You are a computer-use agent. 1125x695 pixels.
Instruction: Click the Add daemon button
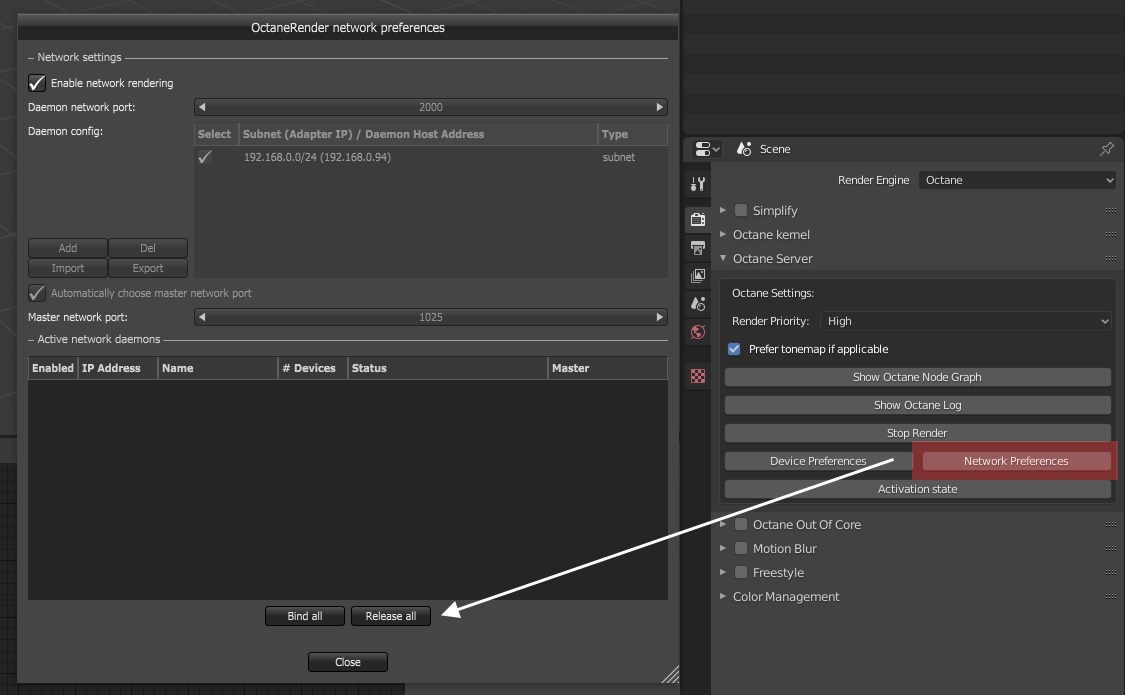pyautogui.click(x=68, y=248)
